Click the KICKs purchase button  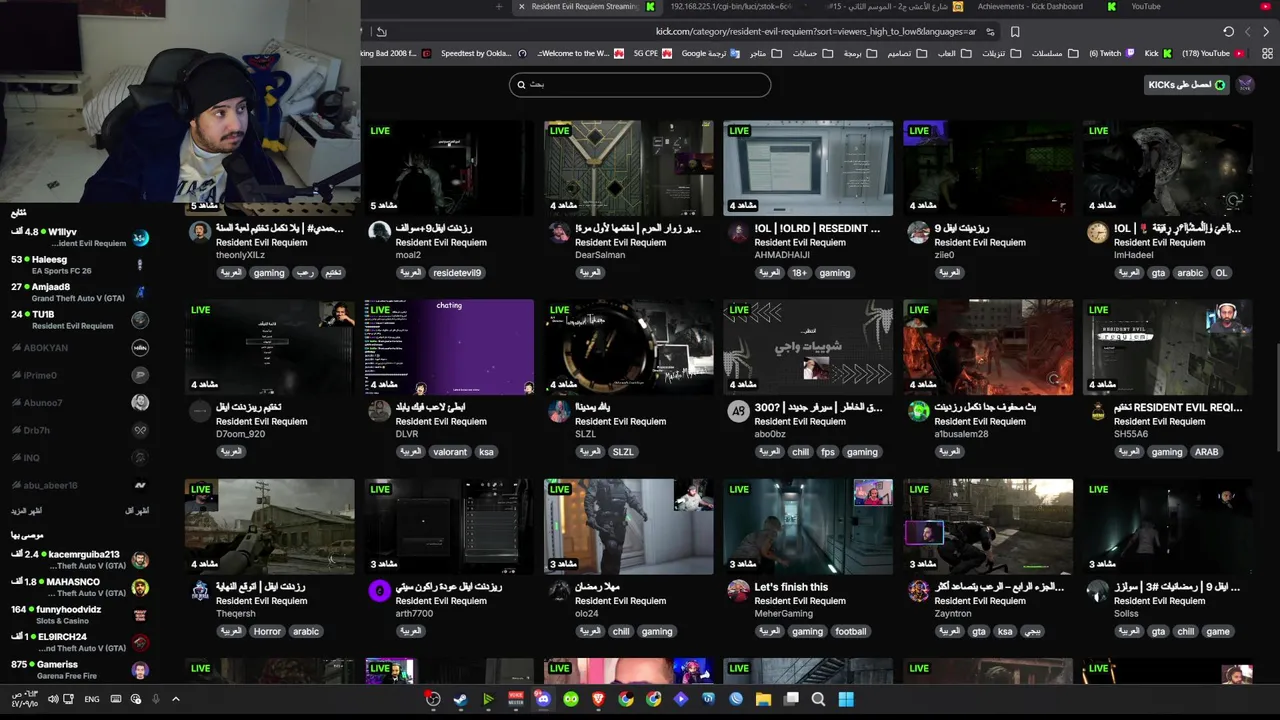click(x=1186, y=85)
